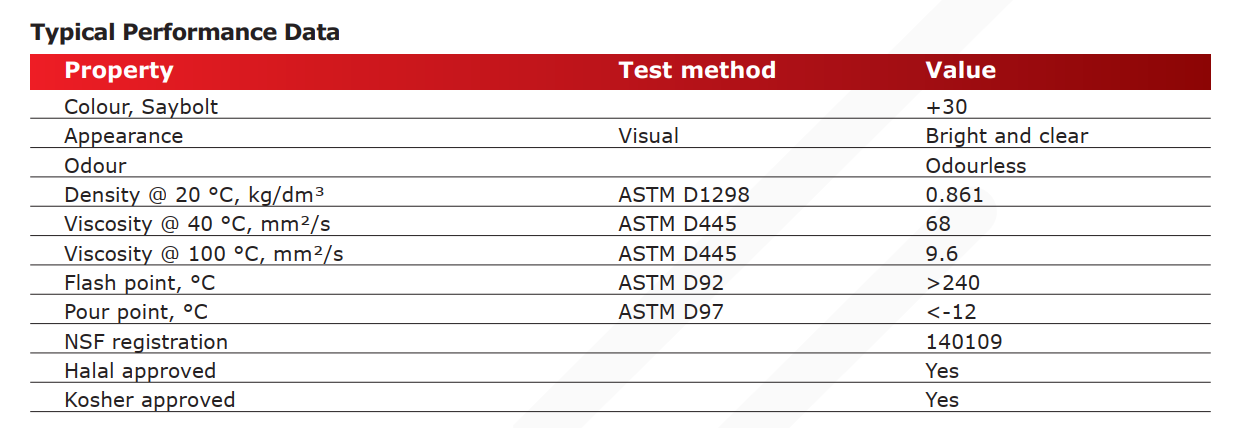1233x428 pixels.
Task: Click the 'ASTM D1298' test method
Action: click(684, 195)
